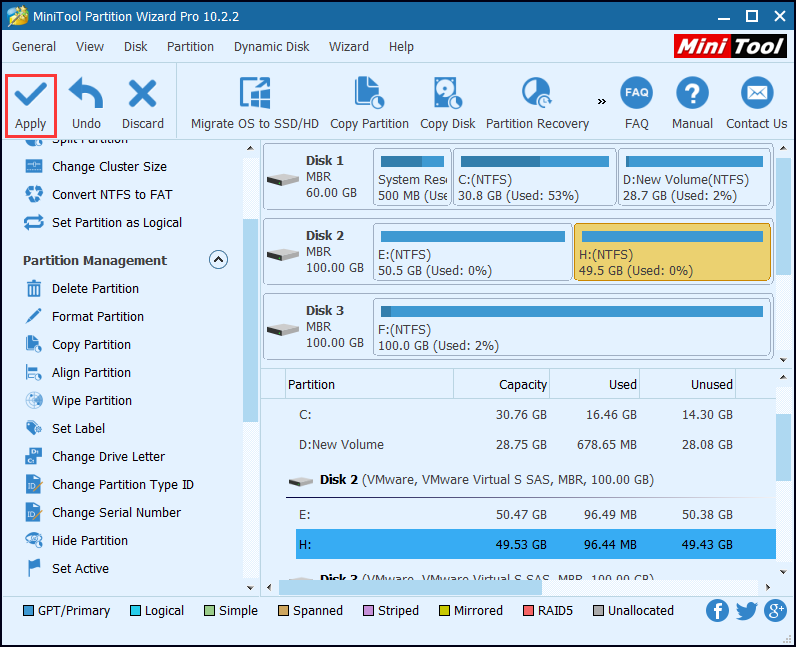The height and width of the screenshot is (647, 796).
Task: Click the MiniTool logo
Action: click(730, 47)
